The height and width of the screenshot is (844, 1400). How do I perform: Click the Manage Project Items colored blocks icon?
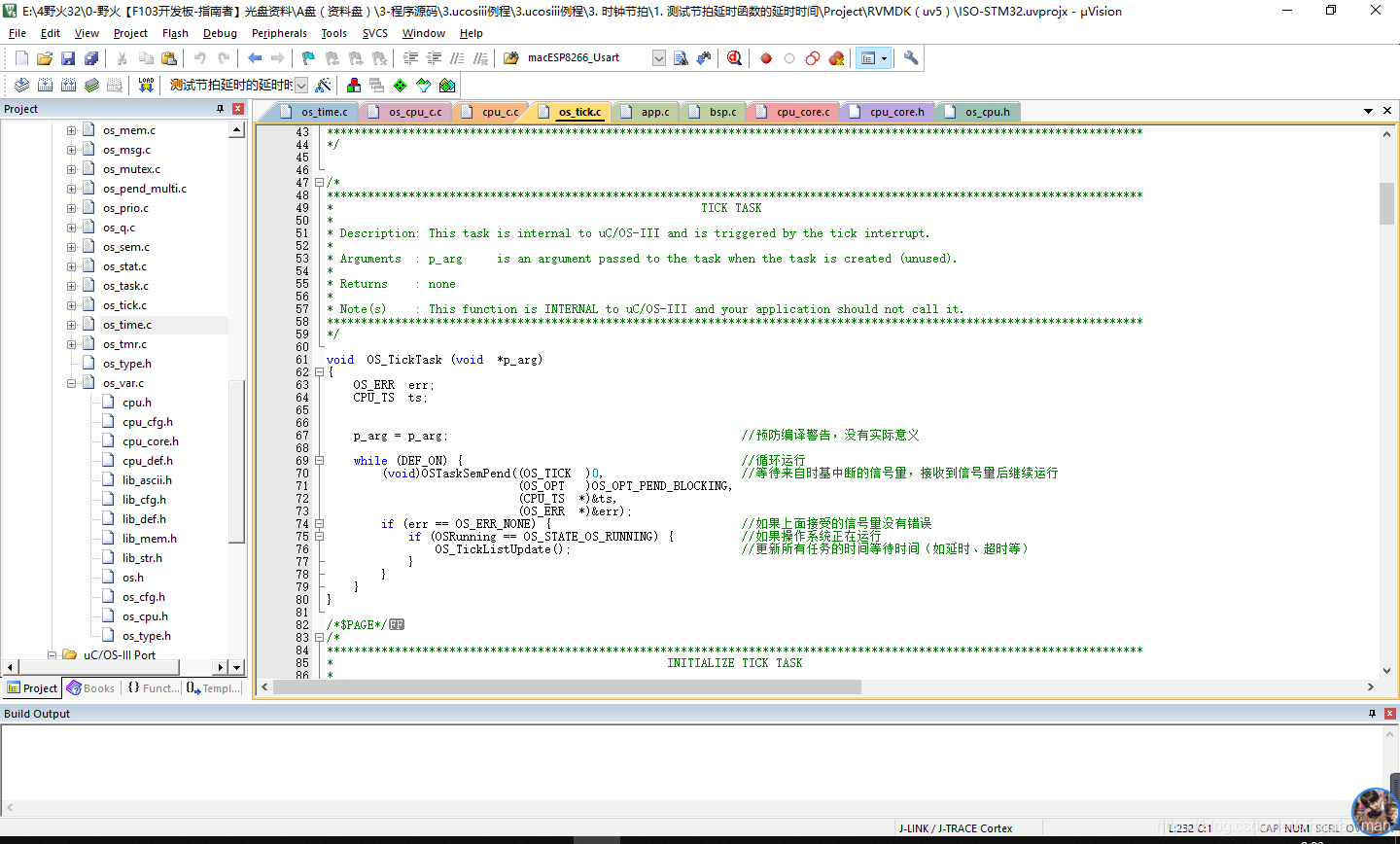(x=354, y=86)
